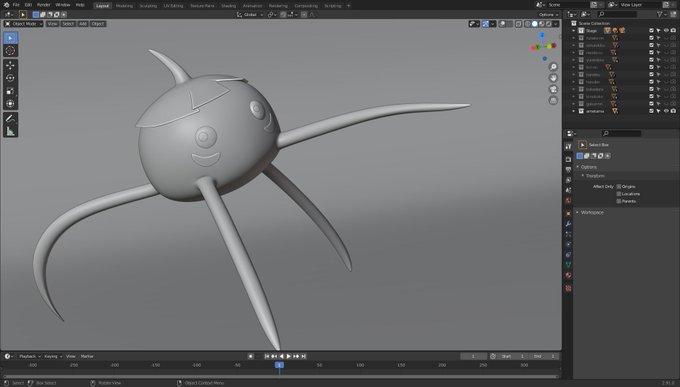Image resolution: width=680 pixels, height=387 pixels.
Task: Open the timeline Keying popover
Action: [x=53, y=356]
